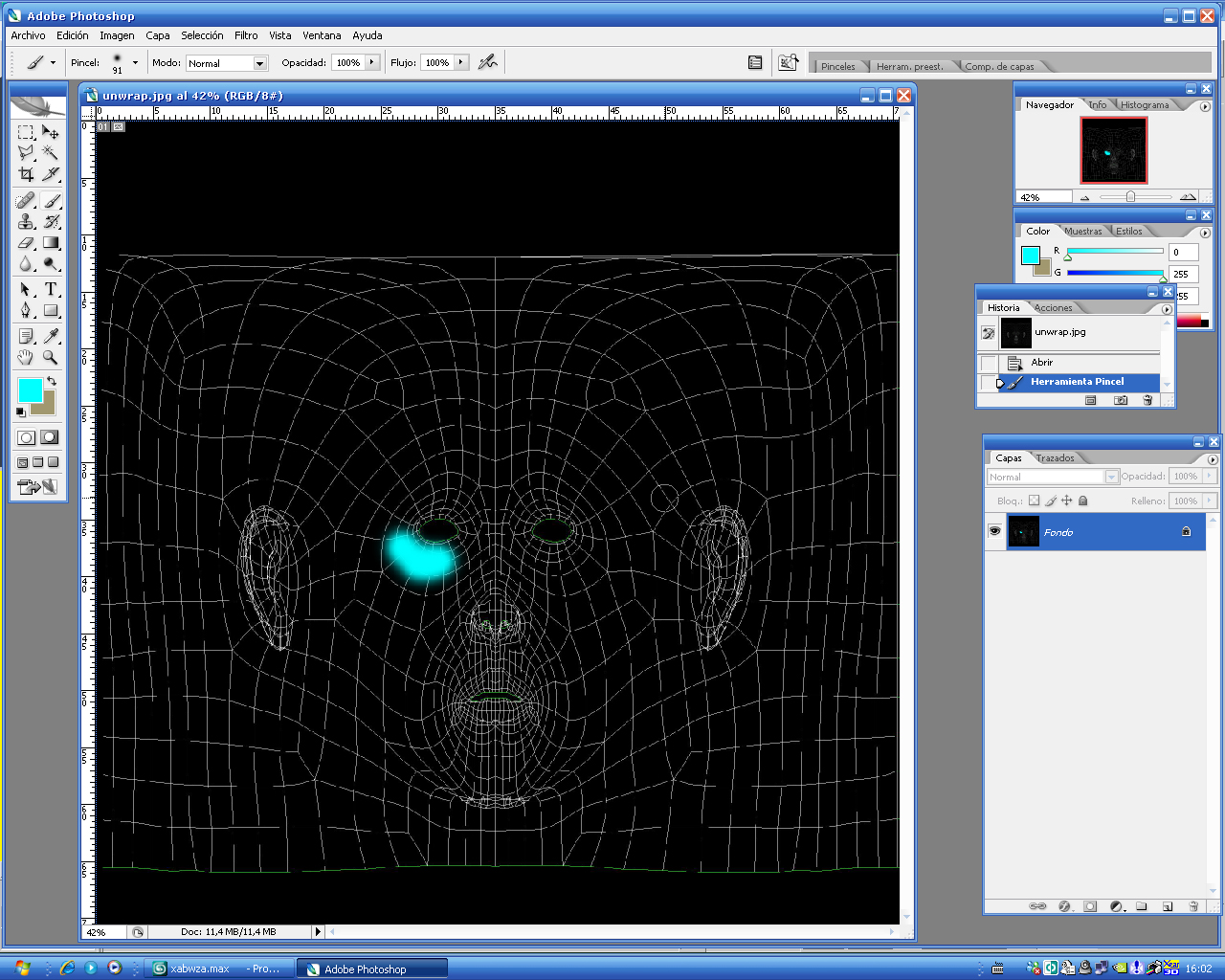
Task: Select the Abrir history state
Action: 1080,363
